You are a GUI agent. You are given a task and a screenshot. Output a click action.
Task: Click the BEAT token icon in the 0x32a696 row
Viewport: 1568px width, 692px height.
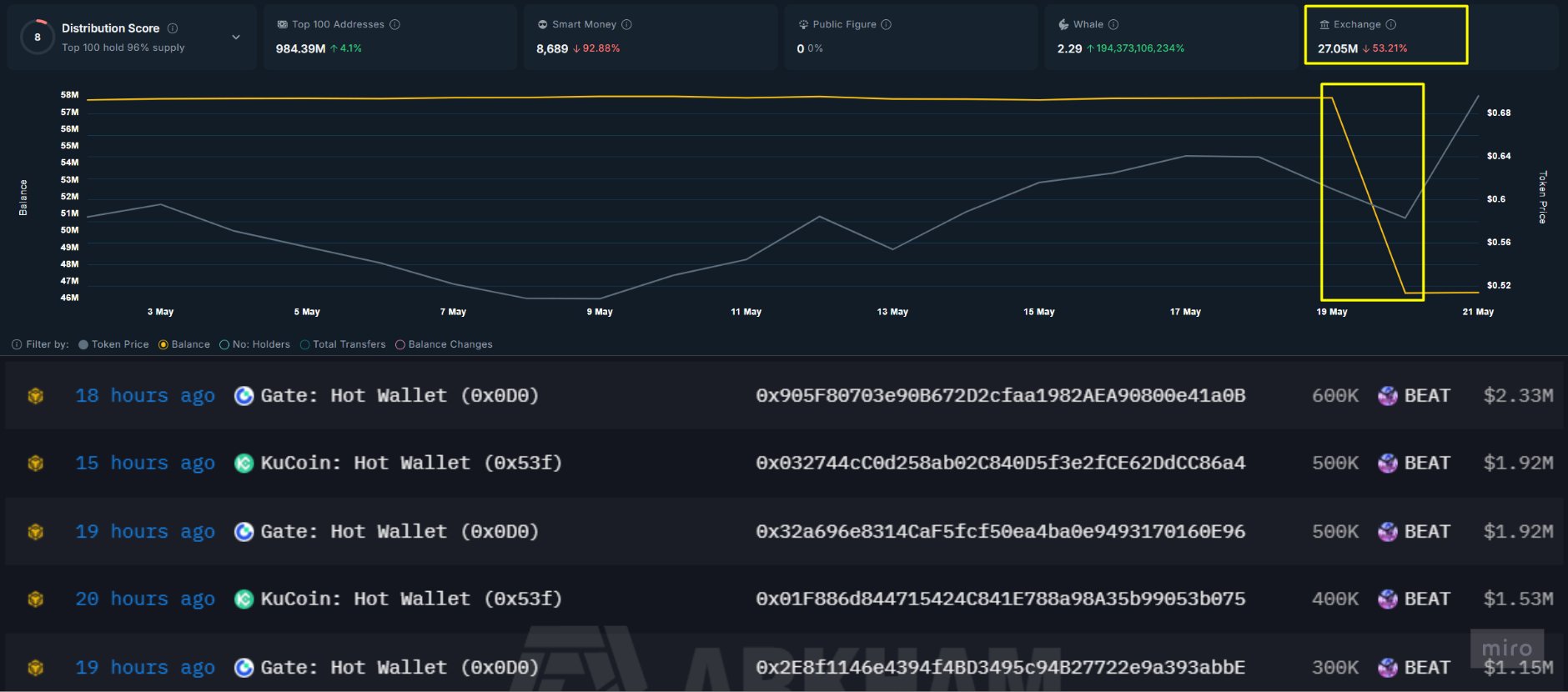1388,532
